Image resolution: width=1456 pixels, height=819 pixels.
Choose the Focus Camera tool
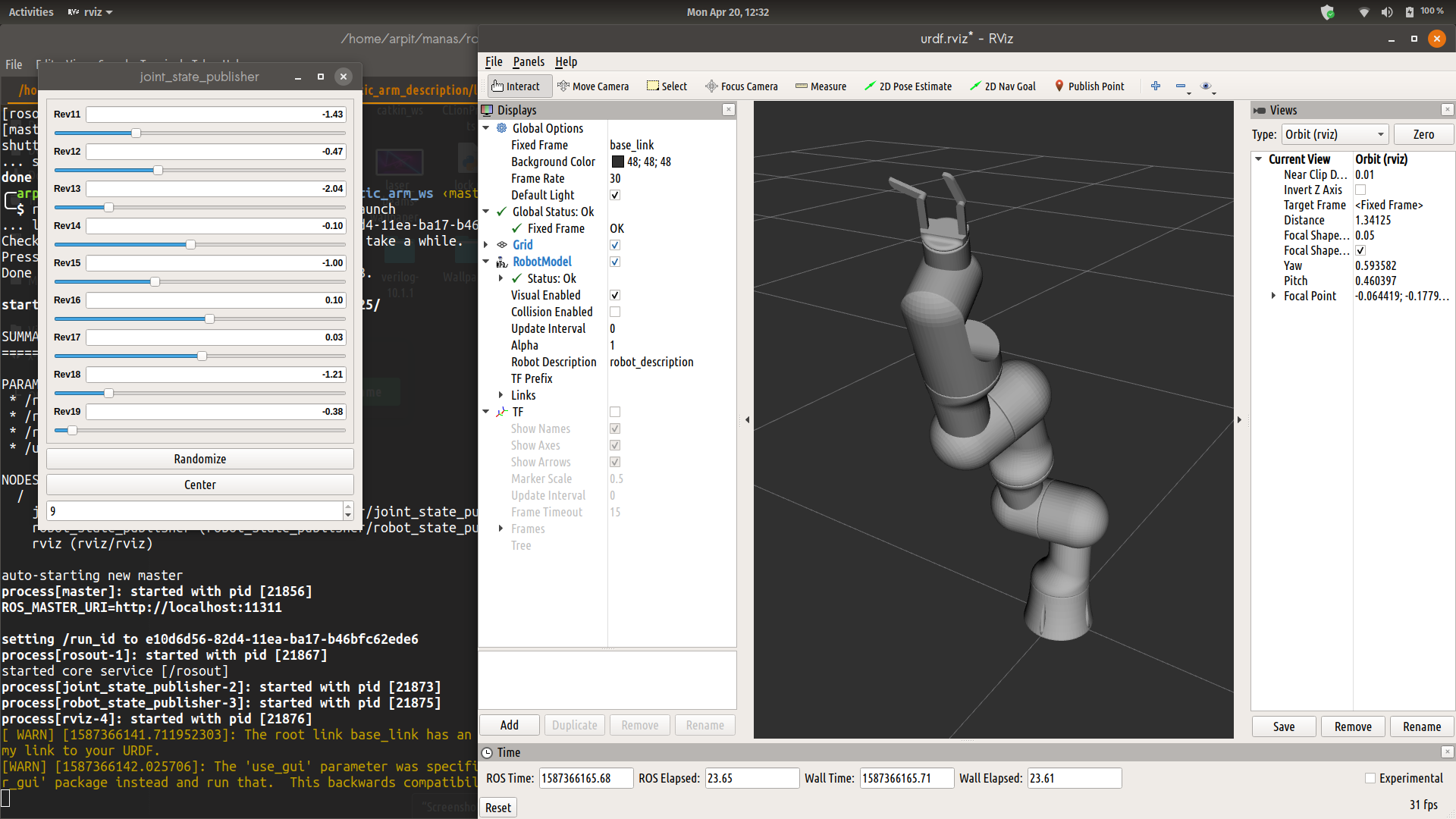[741, 86]
